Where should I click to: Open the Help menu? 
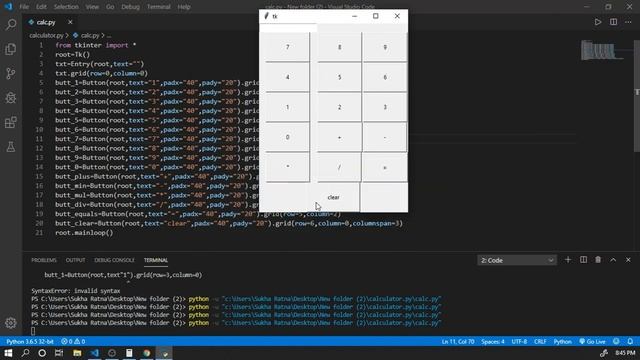(x=184, y=7)
